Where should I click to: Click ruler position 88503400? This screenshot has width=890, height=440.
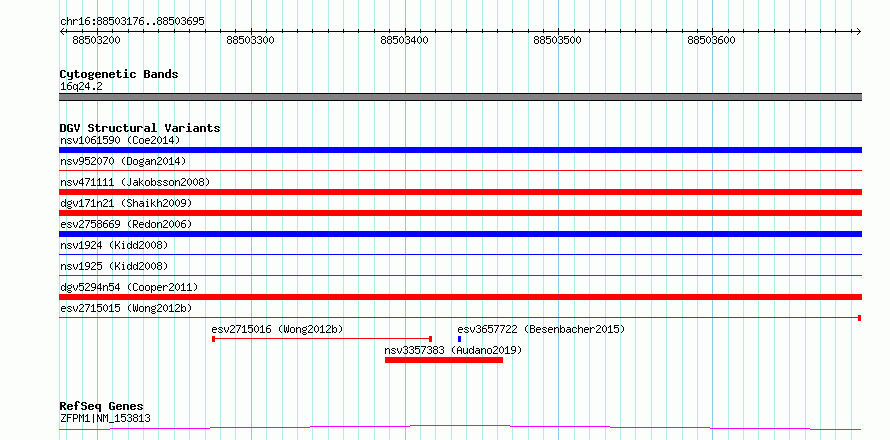(x=405, y=40)
